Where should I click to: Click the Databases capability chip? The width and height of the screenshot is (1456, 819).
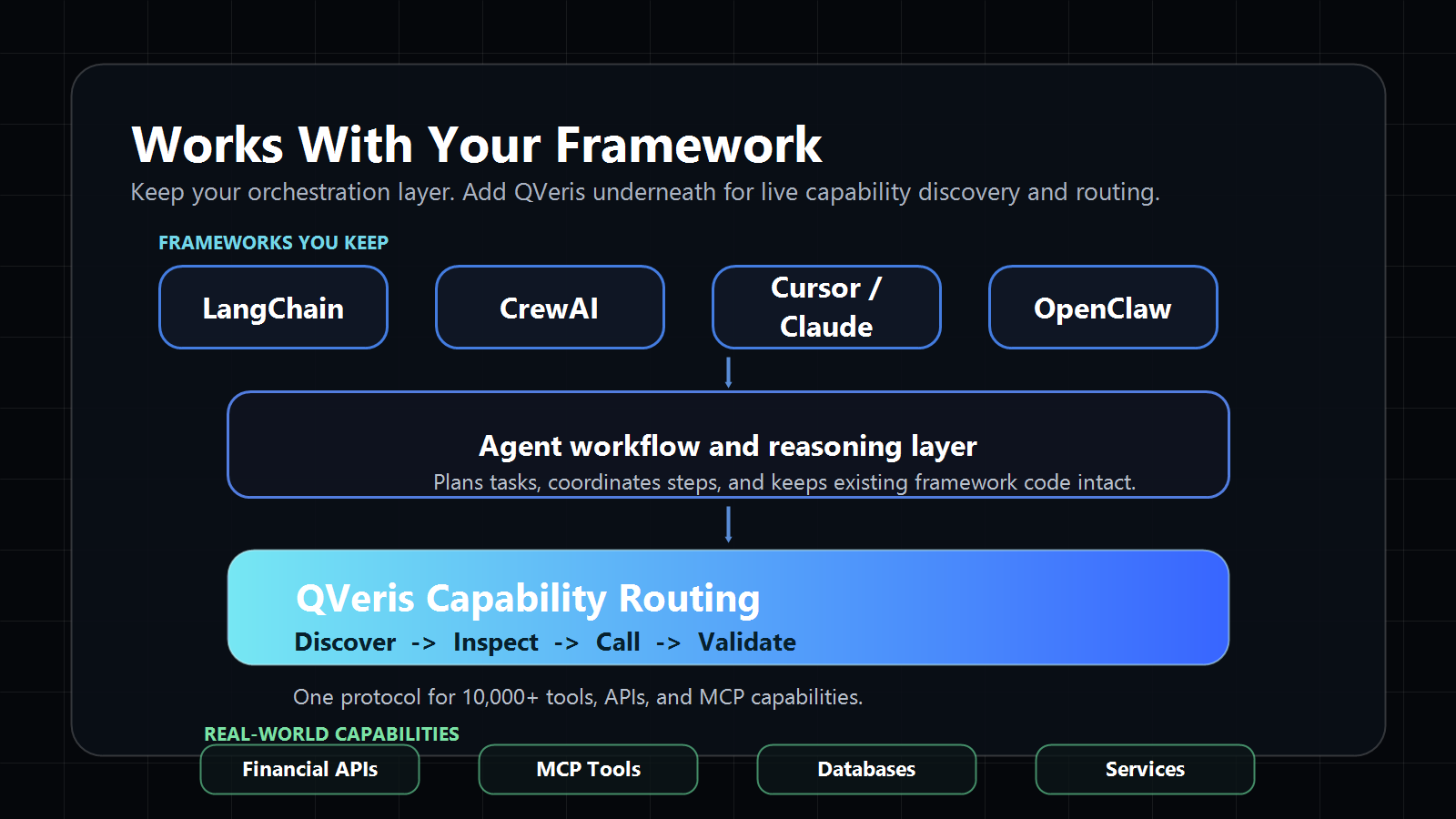click(x=866, y=769)
